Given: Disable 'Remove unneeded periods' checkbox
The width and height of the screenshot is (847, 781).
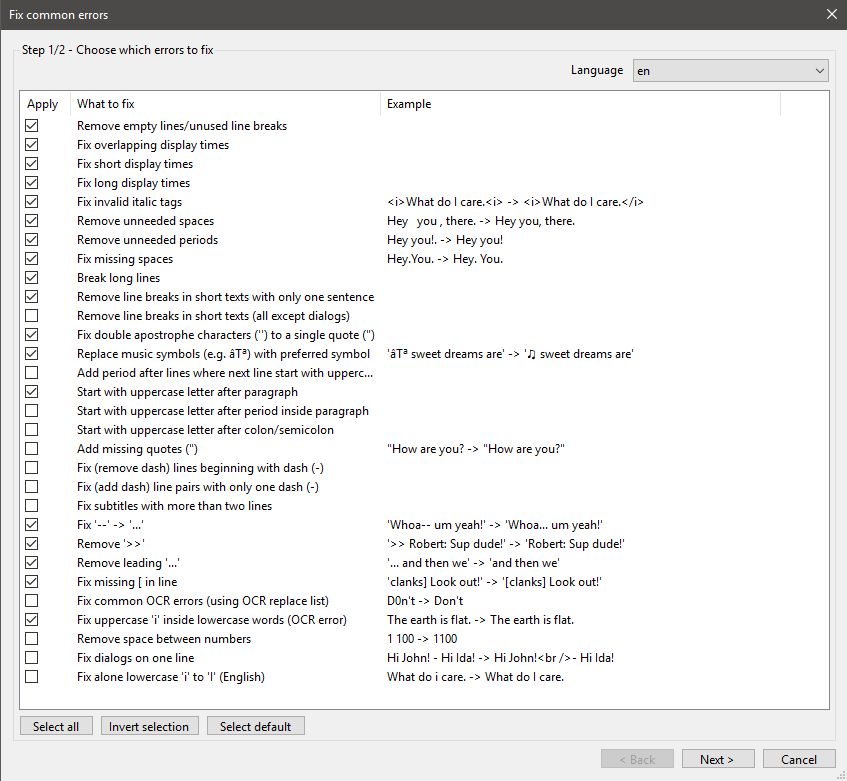Looking at the screenshot, I should [32, 240].
